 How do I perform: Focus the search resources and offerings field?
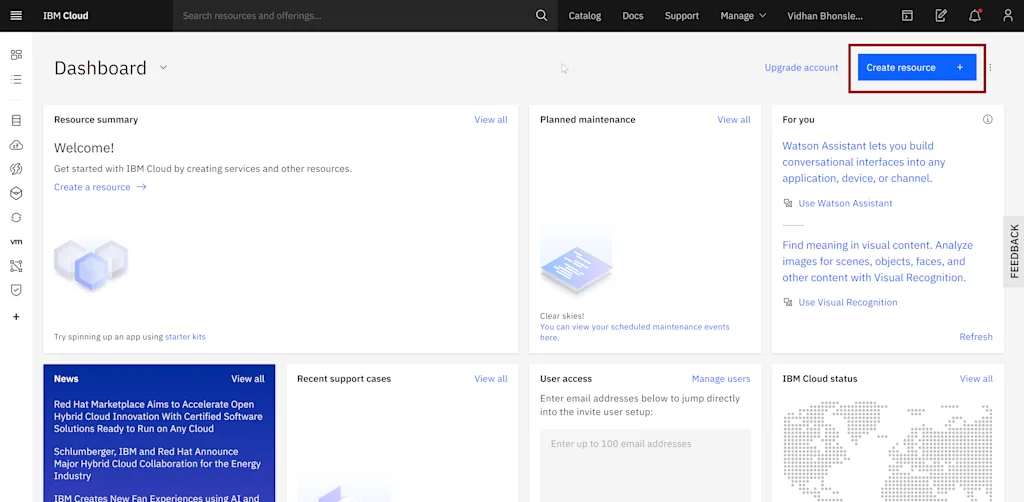click(353, 16)
